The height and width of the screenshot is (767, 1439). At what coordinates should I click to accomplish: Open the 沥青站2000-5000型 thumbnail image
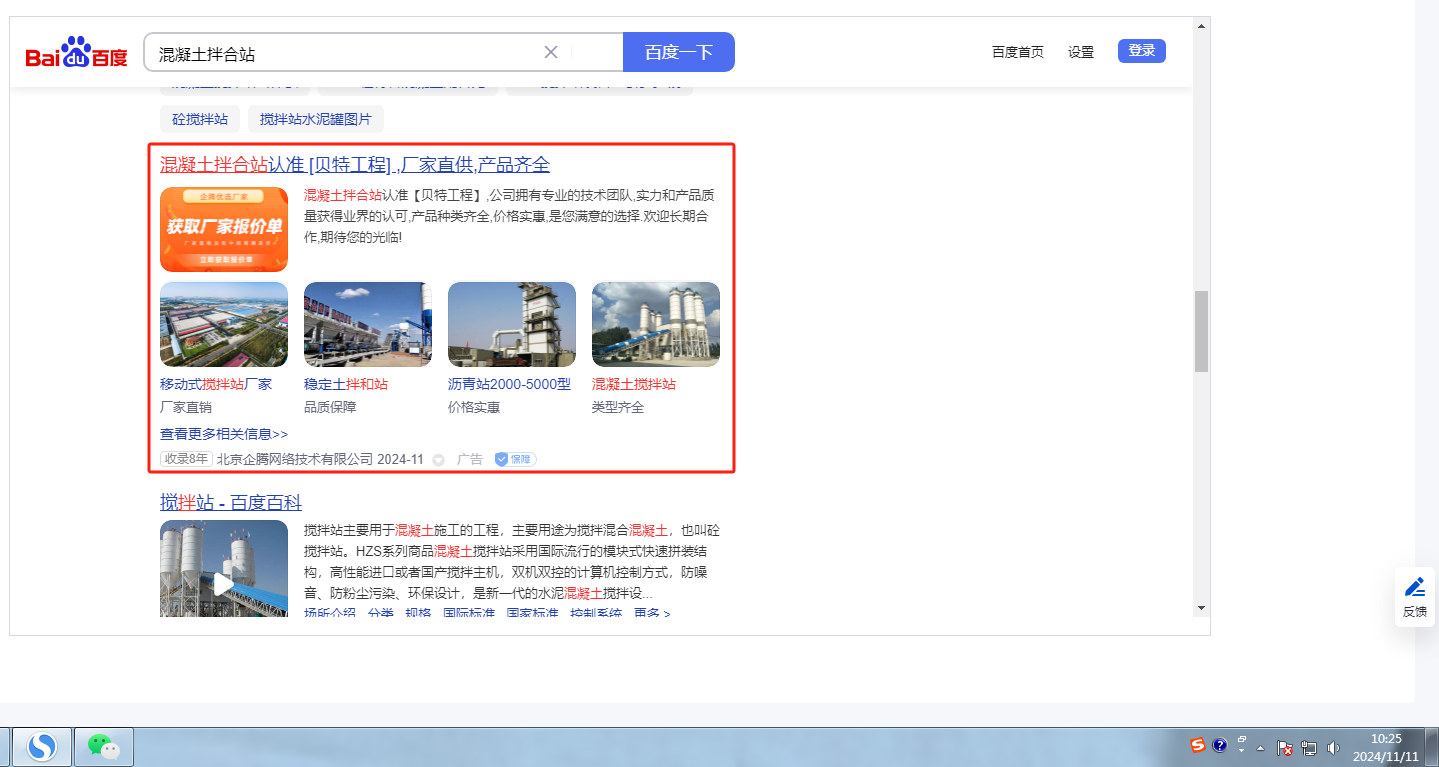(512, 325)
